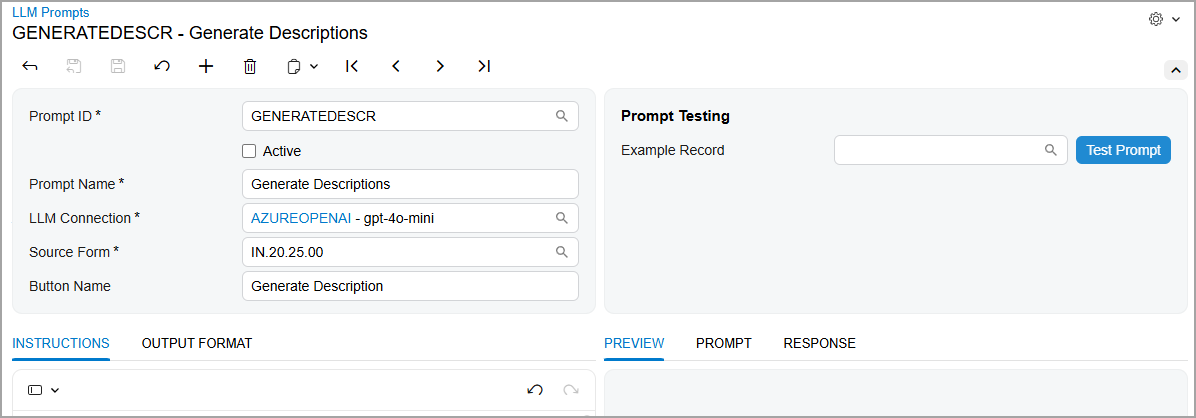Screen dimensions: 1196x418
Task: Add a new record with plus icon
Action: click(x=206, y=67)
